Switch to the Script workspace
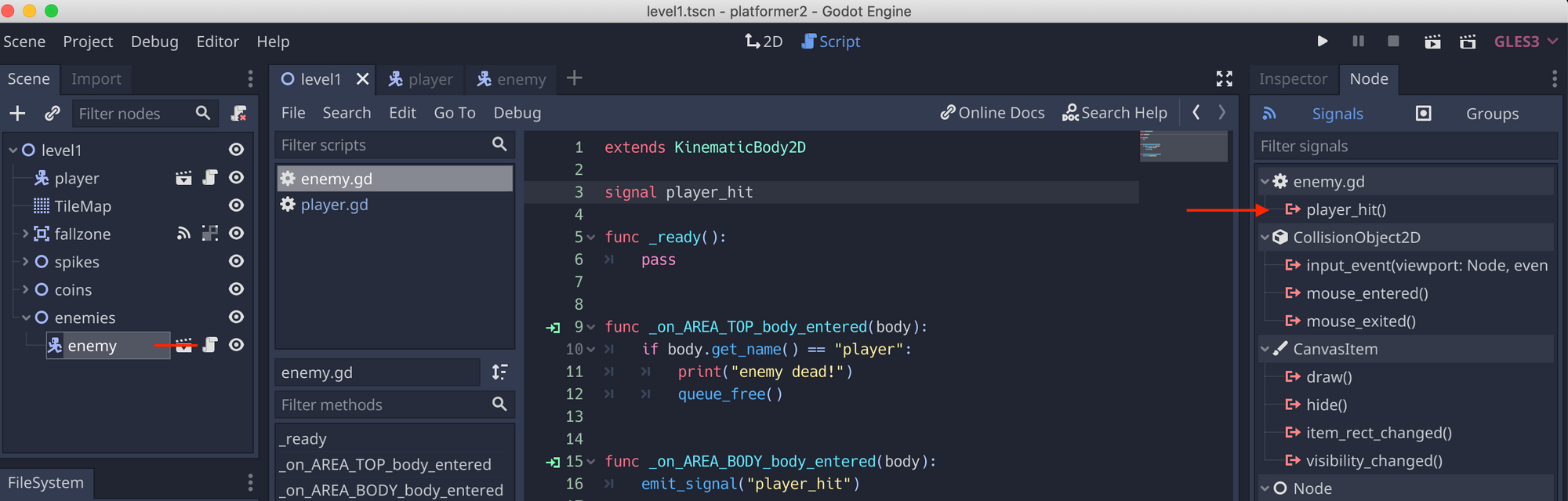Viewport: 1568px width, 501px height. (831, 42)
